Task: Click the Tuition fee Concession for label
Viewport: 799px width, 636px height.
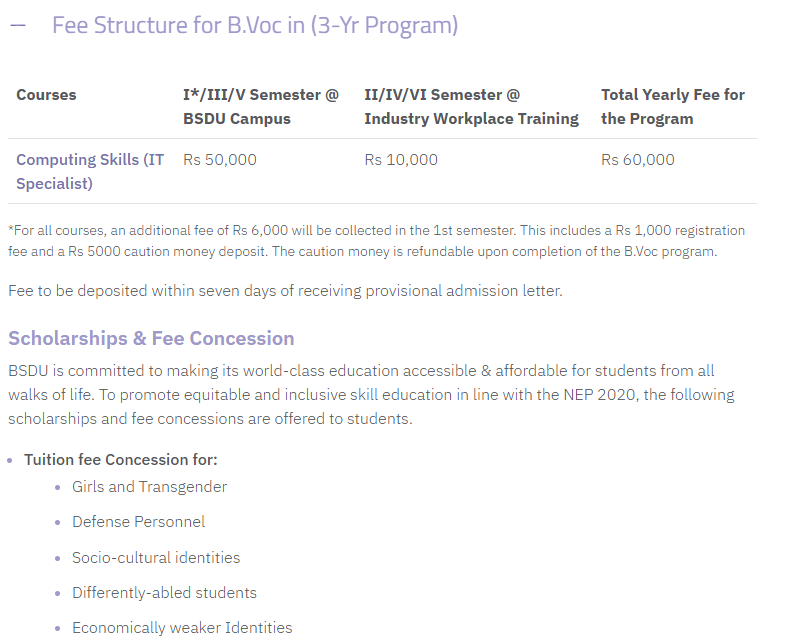Action: (121, 460)
